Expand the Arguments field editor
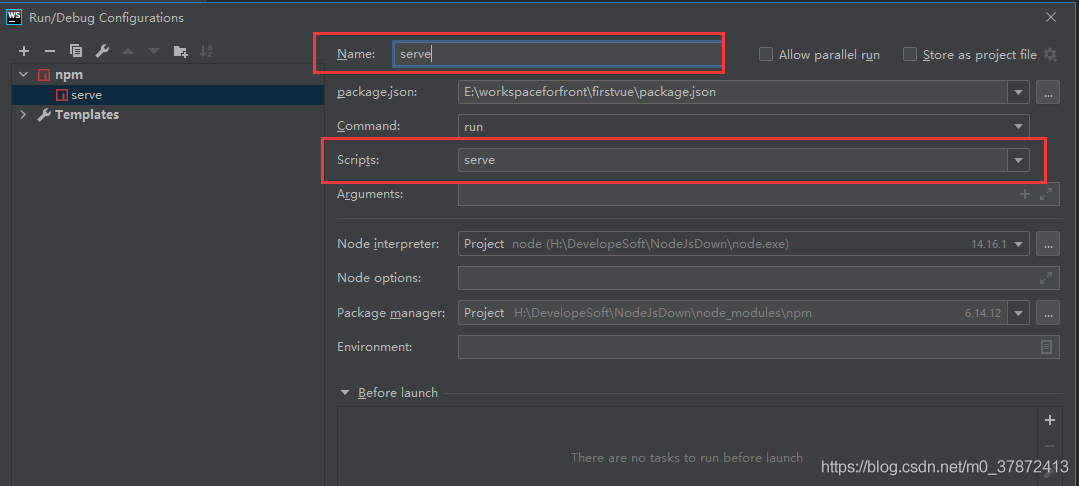 click(x=1046, y=194)
